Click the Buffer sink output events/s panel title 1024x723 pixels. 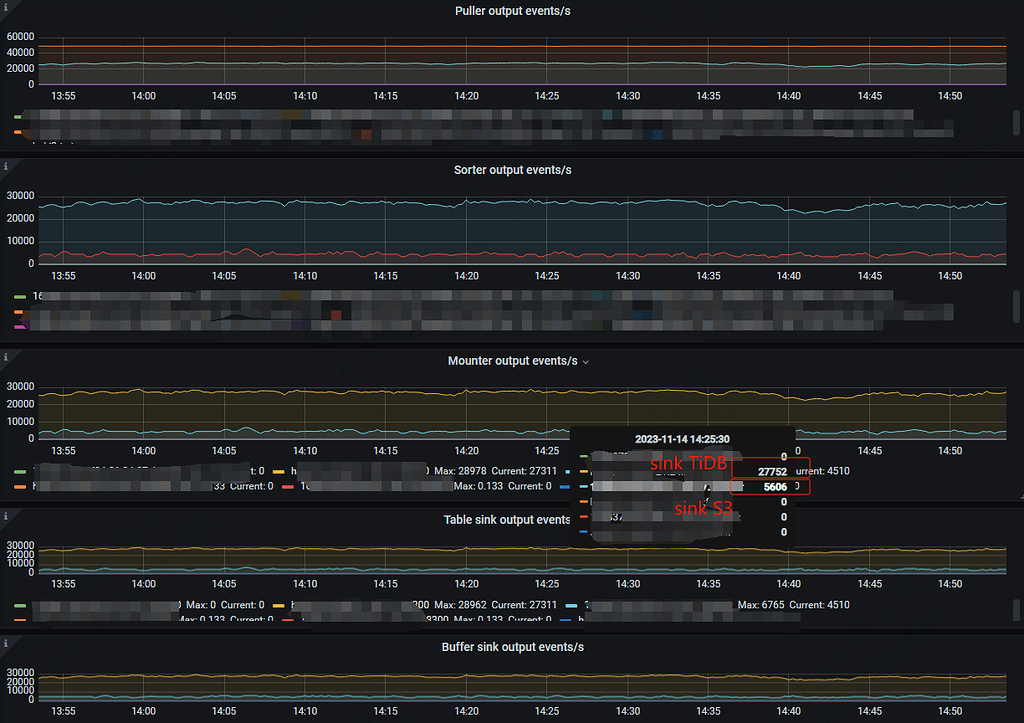pyautogui.click(x=512, y=646)
